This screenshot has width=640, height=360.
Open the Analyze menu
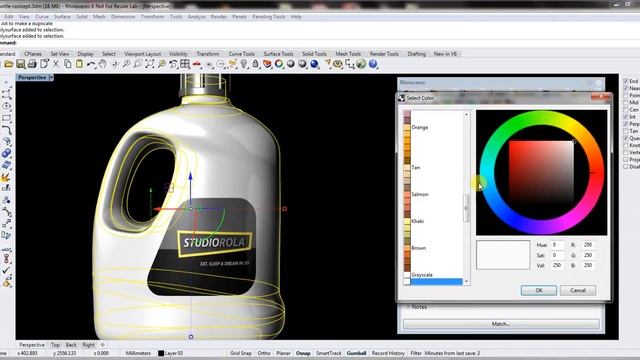point(196,17)
